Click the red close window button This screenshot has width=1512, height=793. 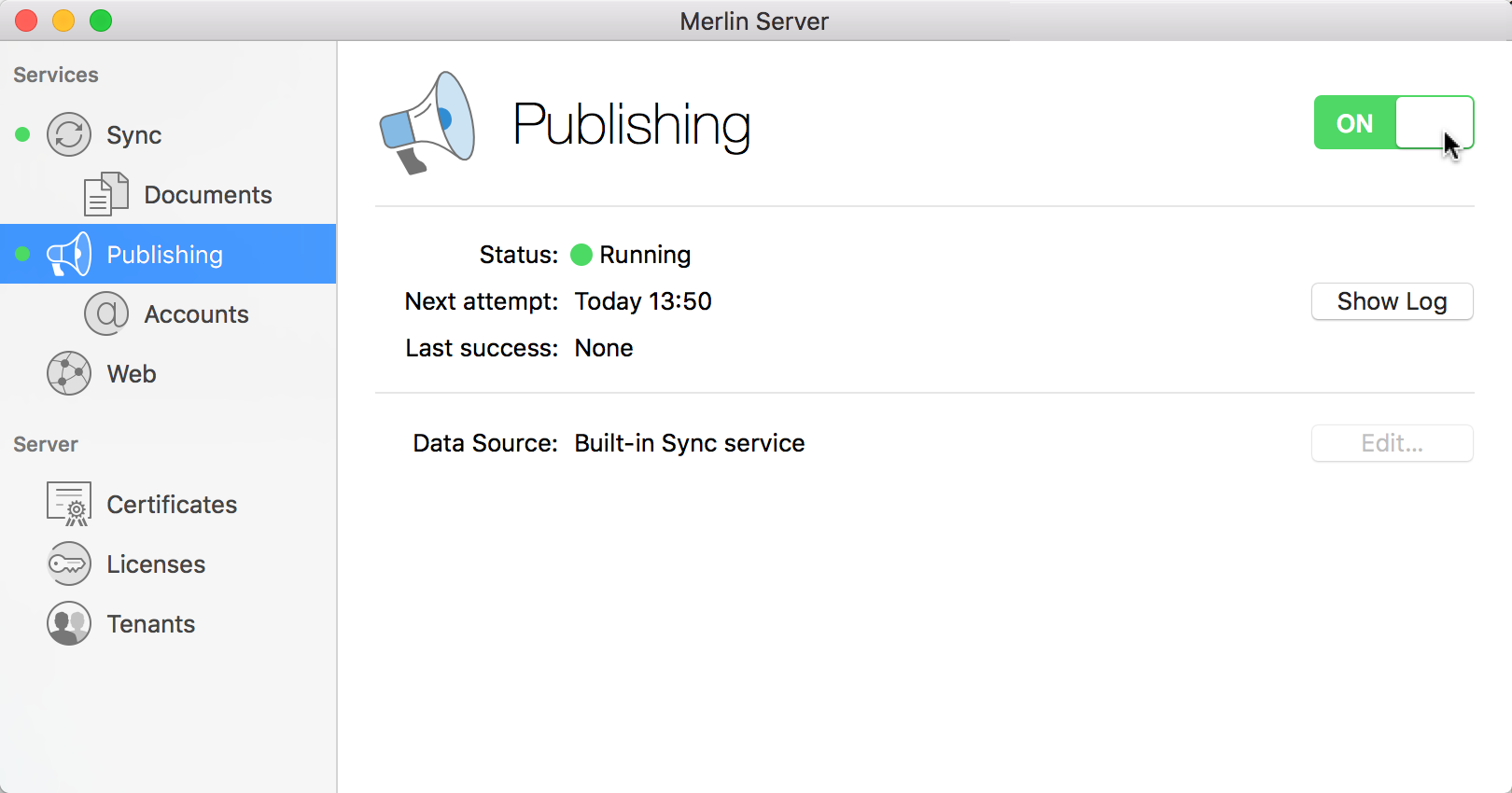point(26,21)
